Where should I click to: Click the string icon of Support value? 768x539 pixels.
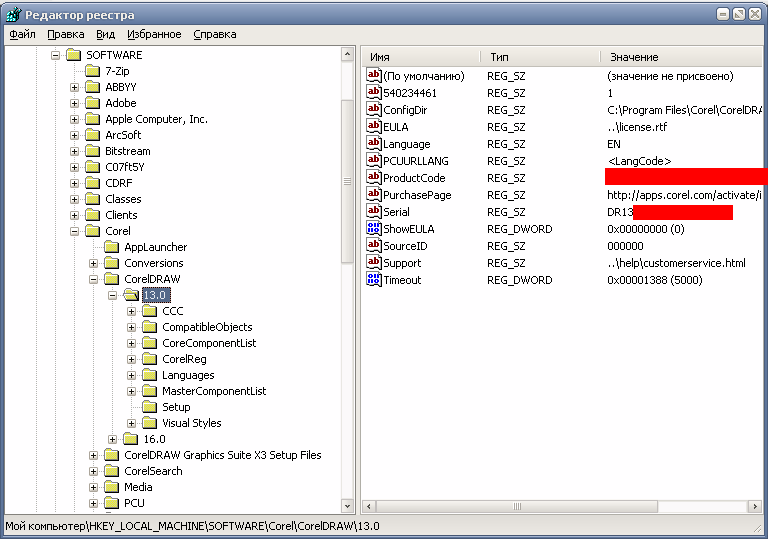[x=374, y=262]
